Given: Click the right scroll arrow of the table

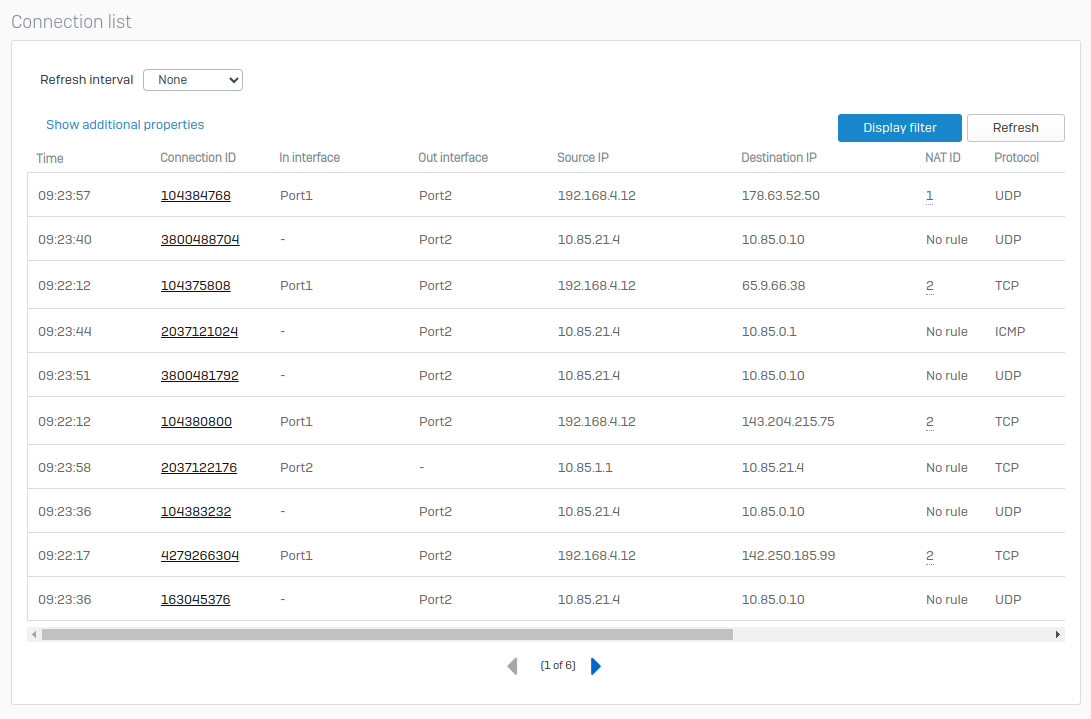Looking at the screenshot, I should click(1058, 634).
